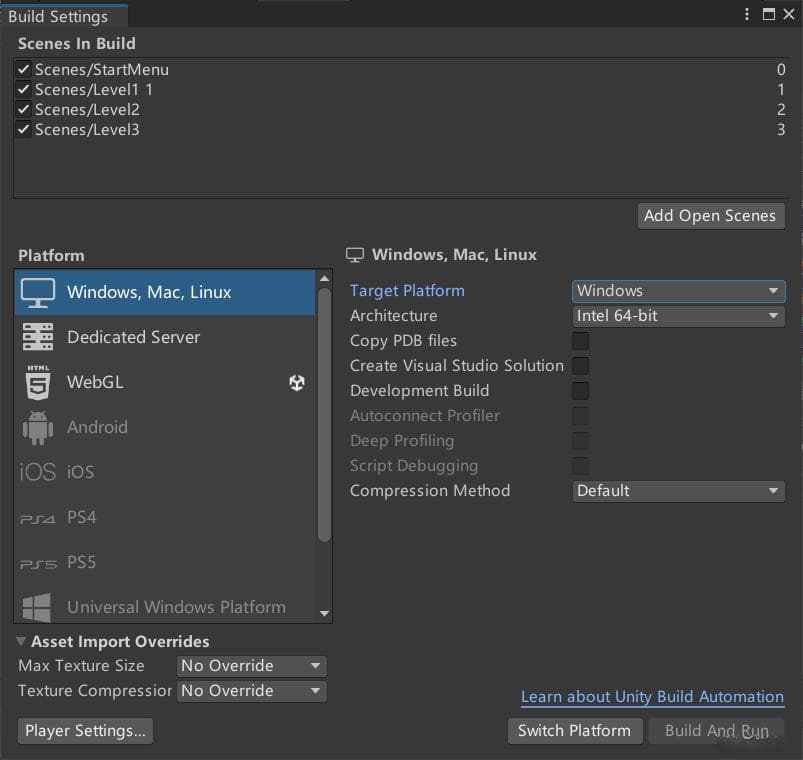Open the Architecture dropdown
Screen dimensions: 803x760
tap(679, 316)
